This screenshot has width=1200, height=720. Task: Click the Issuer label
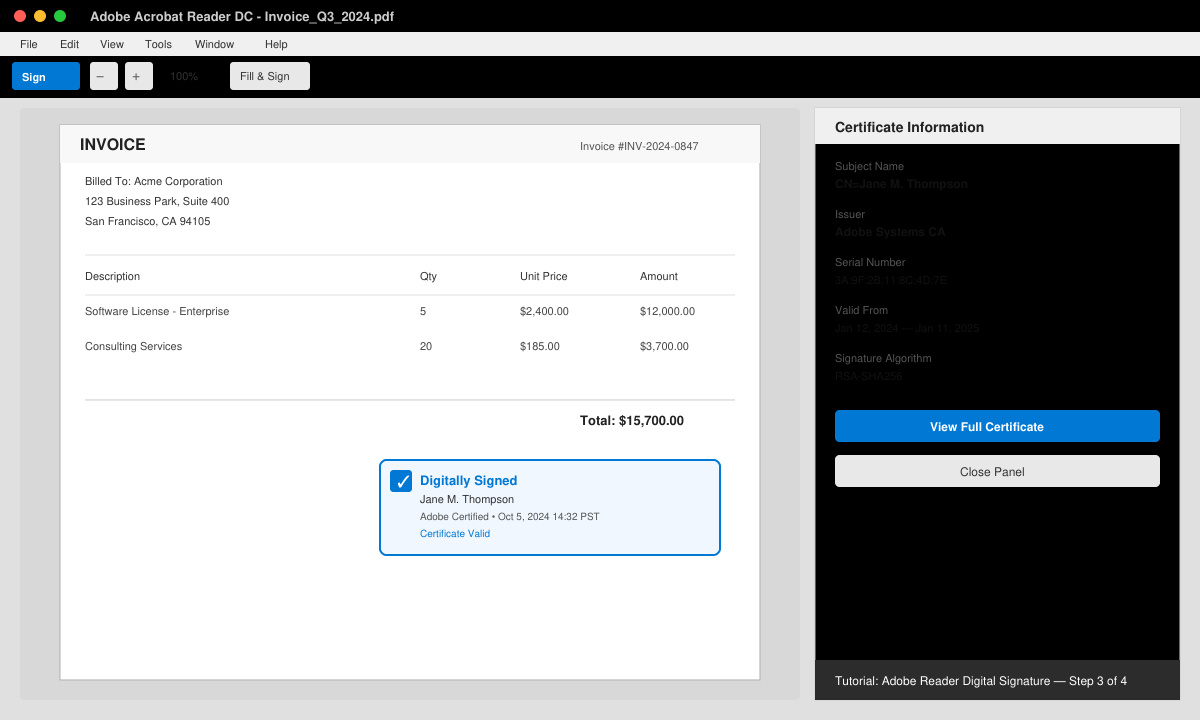(x=850, y=214)
